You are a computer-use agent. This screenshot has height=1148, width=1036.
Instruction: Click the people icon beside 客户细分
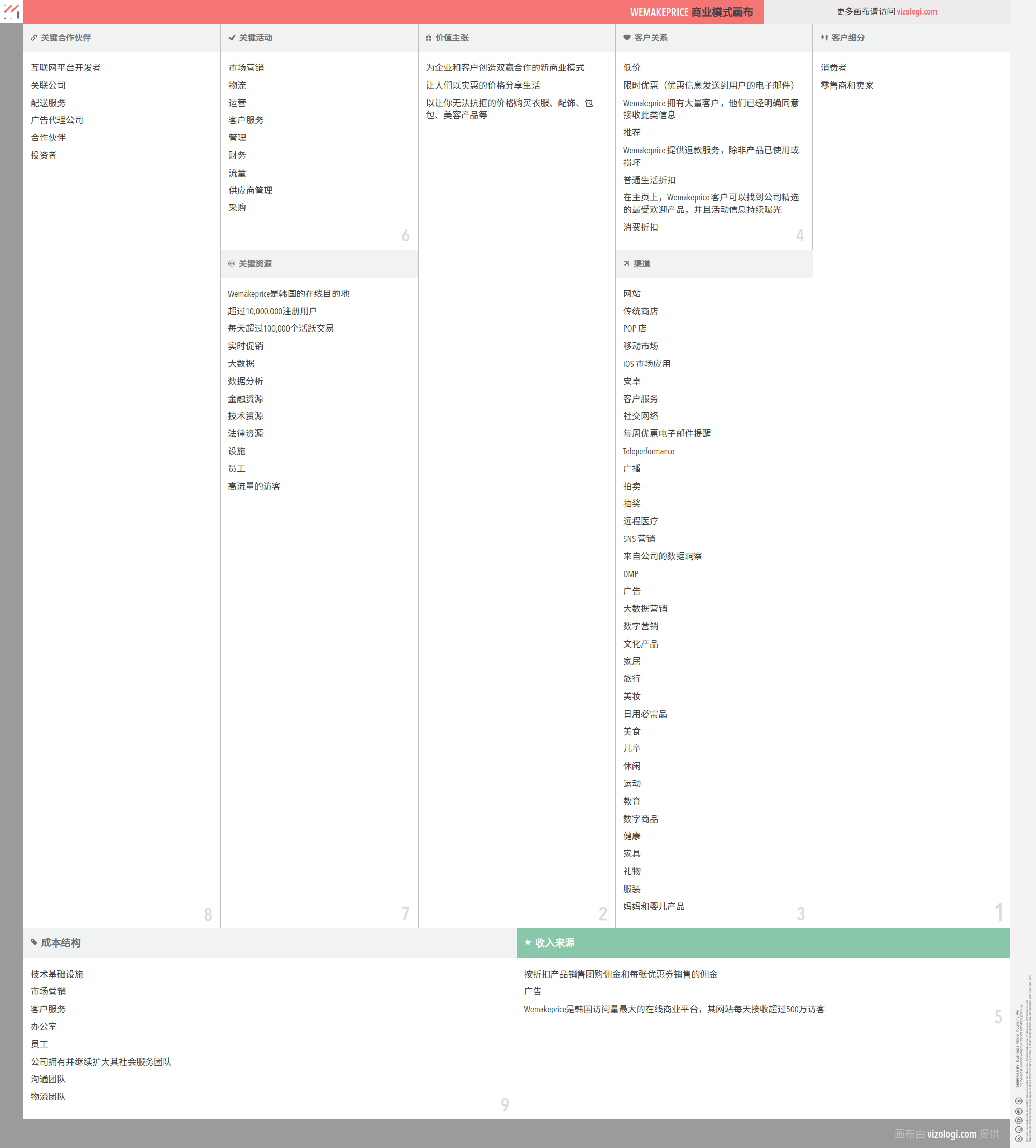tap(824, 38)
